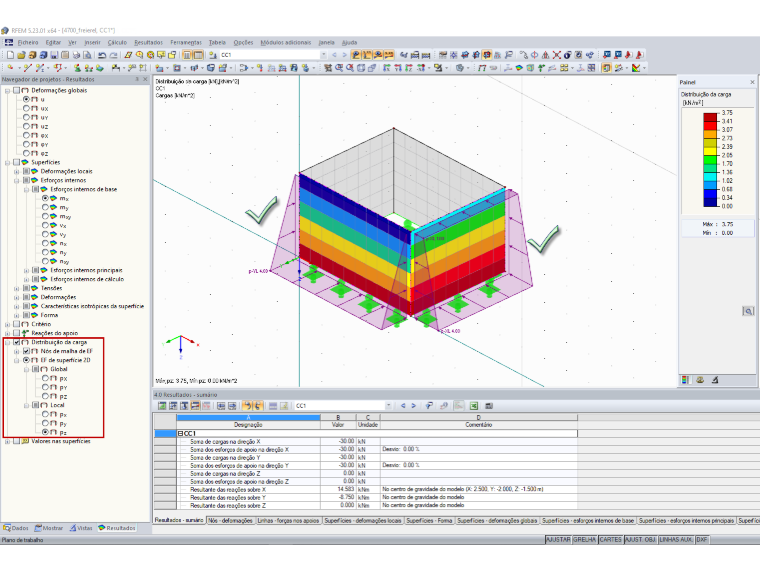Screen dimensions: 760x570
Task: Click the red 3.75 color swatch in legend
Action: click(x=710, y=117)
